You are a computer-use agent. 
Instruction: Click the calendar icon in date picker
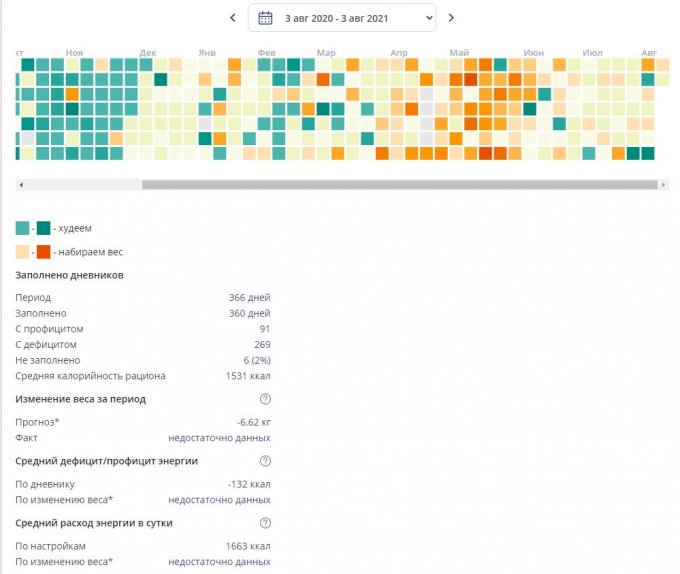coord(265,18)
